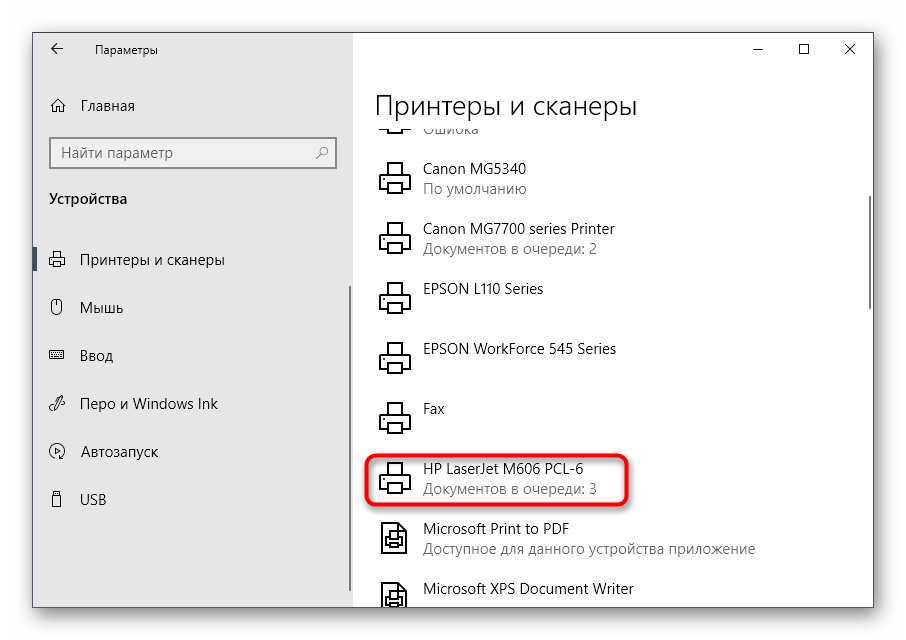
Task: Select HP LaserJet M606 PCL-6 printer
Action: click(x=503, y=469)
